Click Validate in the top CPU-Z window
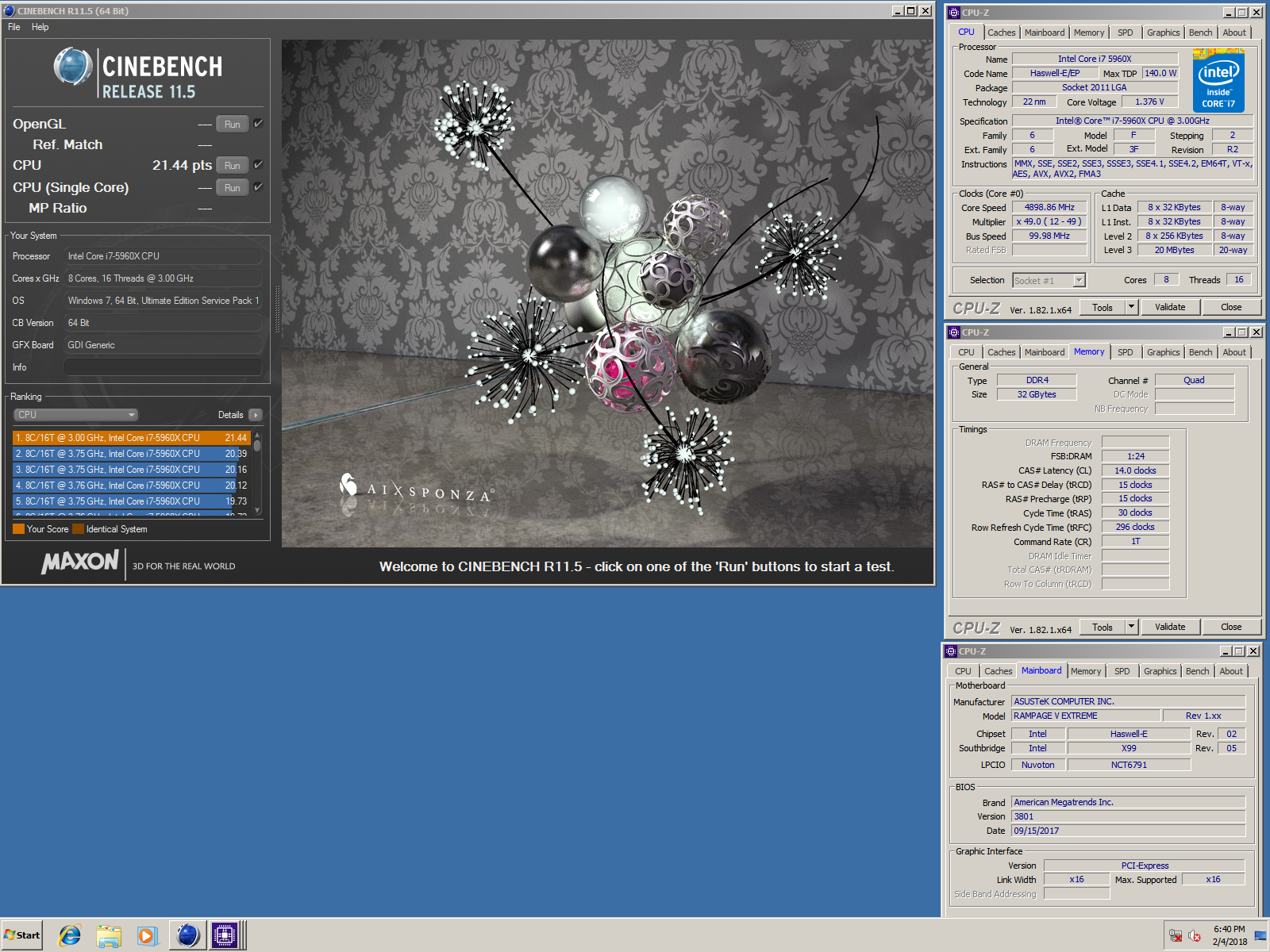The image size is (1270, 952). tap(1170, 307)
